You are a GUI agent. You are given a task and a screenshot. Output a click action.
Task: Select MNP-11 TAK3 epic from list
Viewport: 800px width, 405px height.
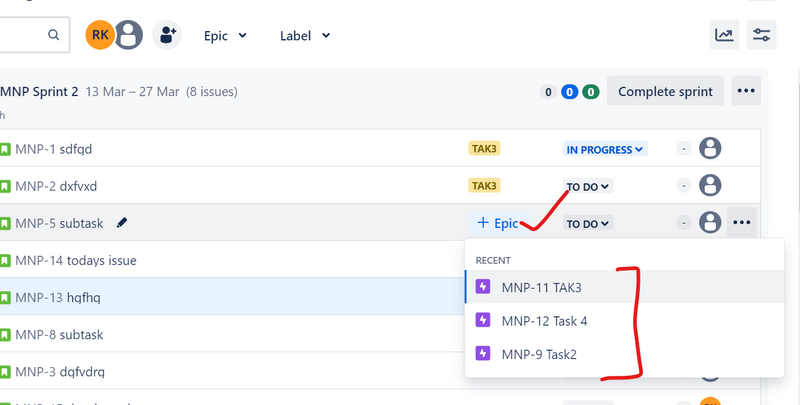tap(555, 287)
